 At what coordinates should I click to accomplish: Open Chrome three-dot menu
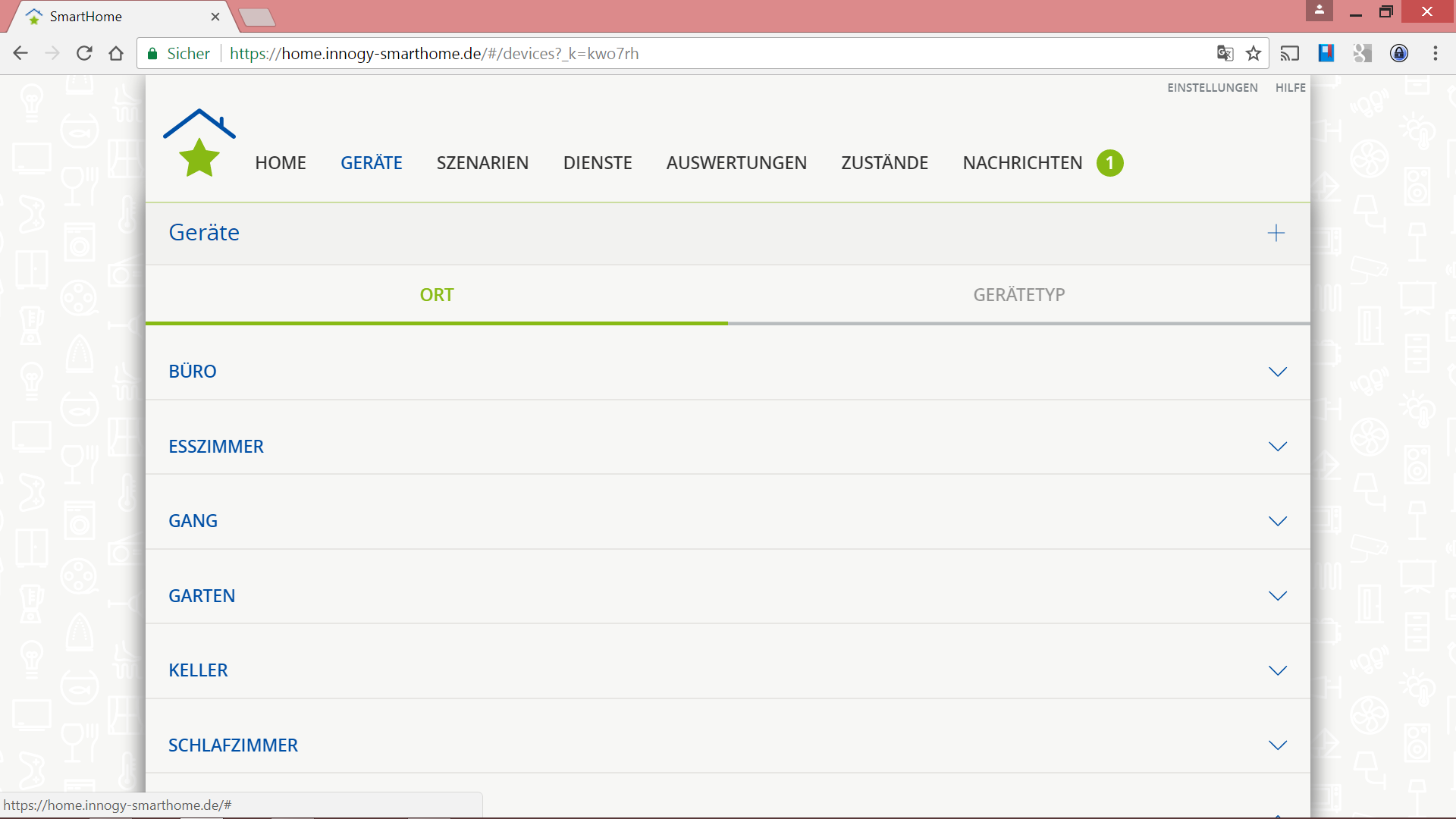tap(1435, 54)
